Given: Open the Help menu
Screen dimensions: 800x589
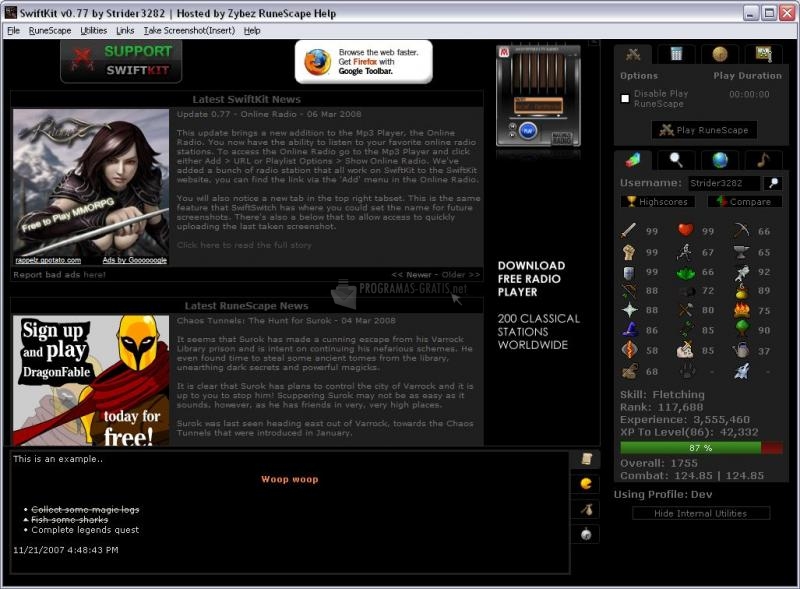Looking at the screenshot, I should [x=252, y=31].
